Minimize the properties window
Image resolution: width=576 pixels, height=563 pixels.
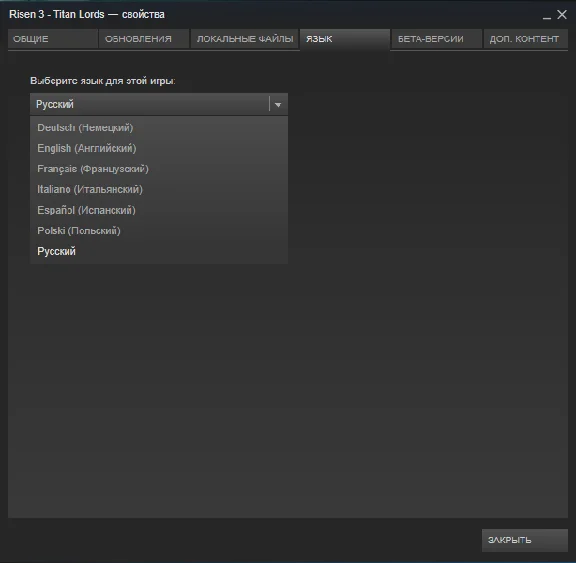547,15
